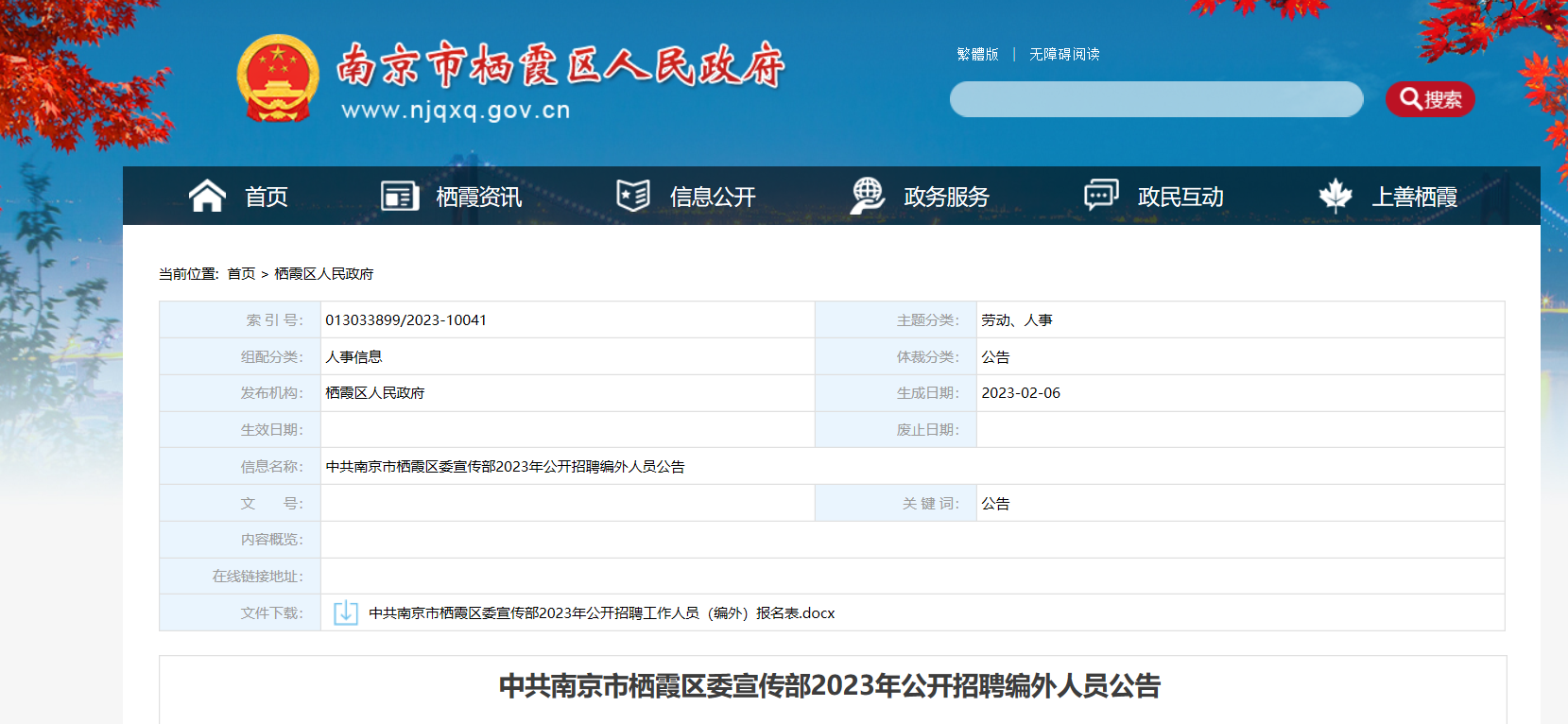Open 政民互动 menu text
The height and width of the screenshot is (724, 1568).
point(1180,197)
